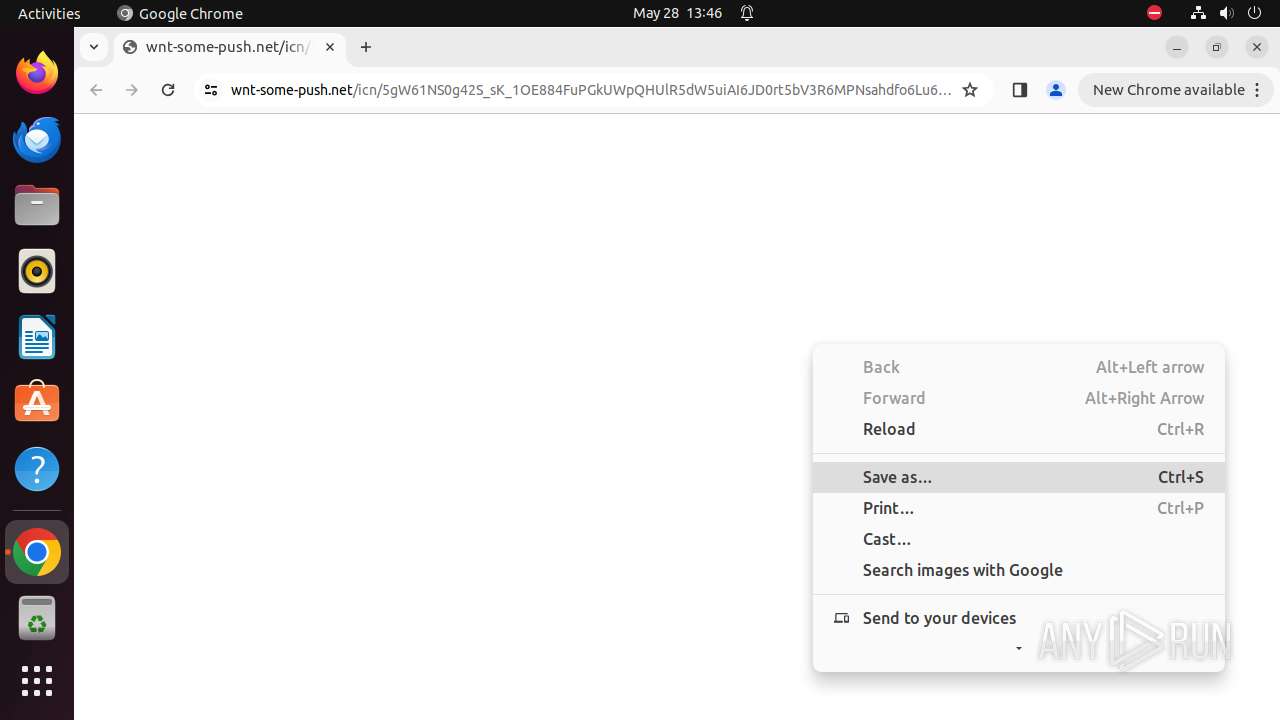Expand the context menu's bottom scroll arrow
Image resolution: width=1280 pixels, height=720 pixels.
pyautogui.click(x=1019, y=649)
